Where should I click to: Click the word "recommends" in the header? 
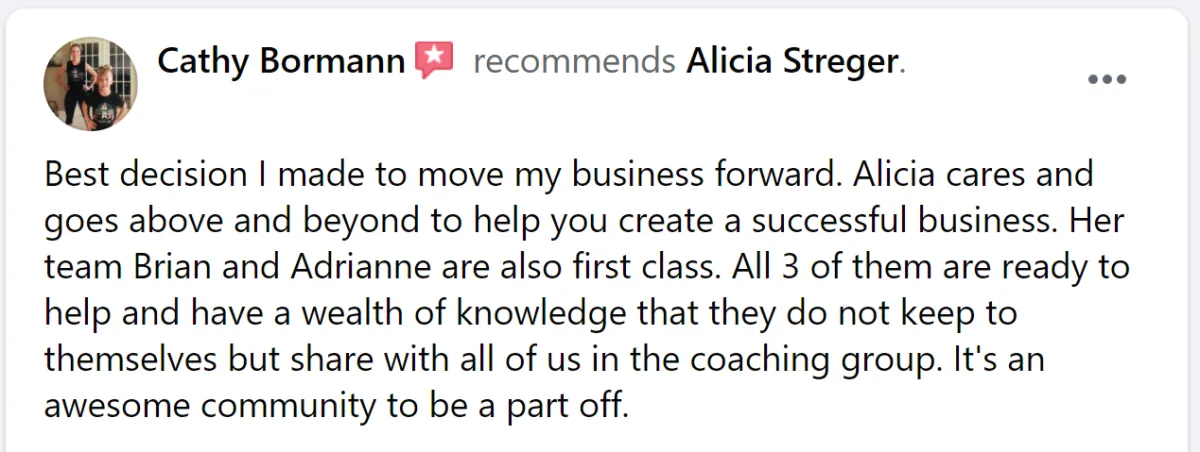[x=574, y=62]
